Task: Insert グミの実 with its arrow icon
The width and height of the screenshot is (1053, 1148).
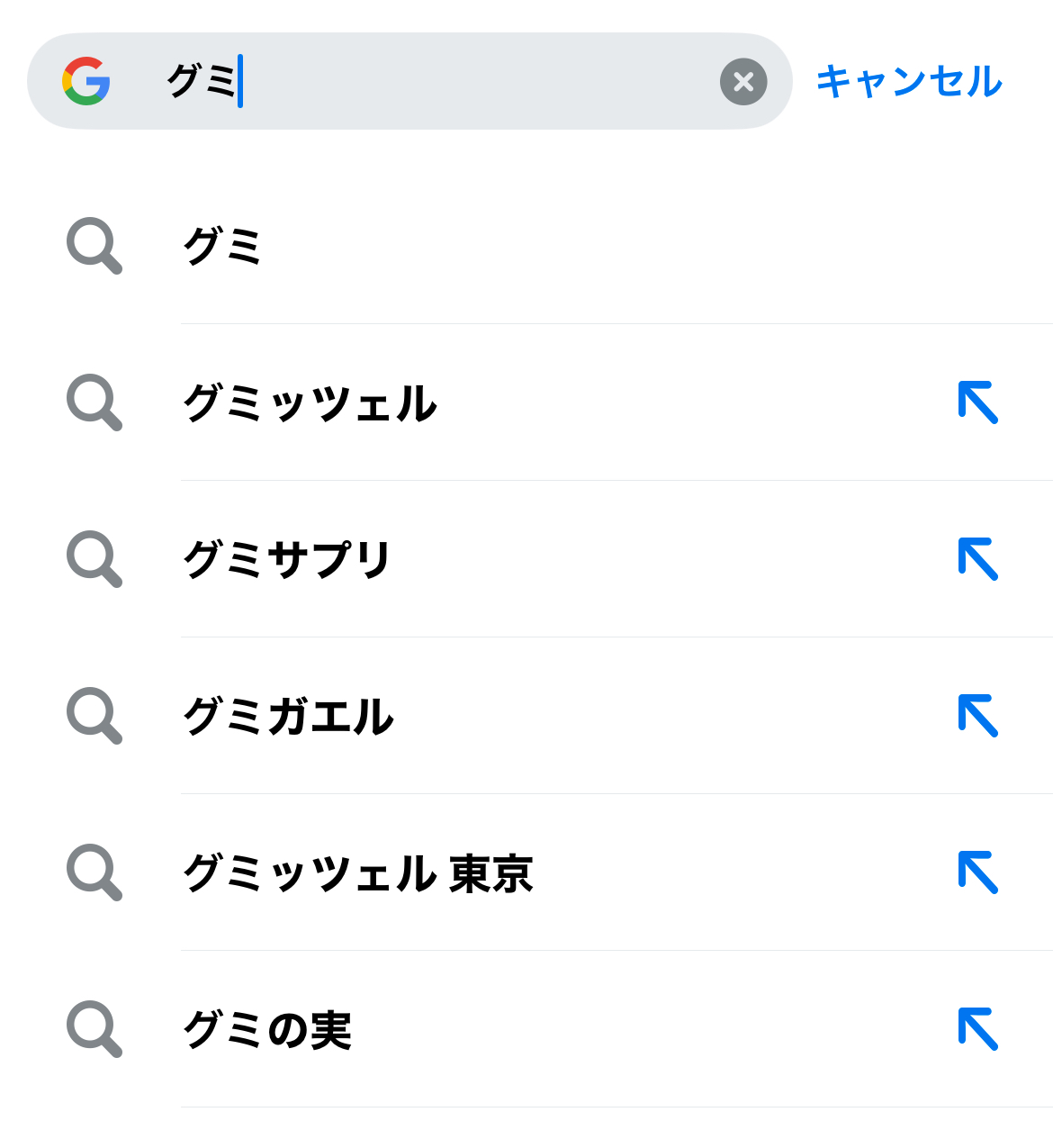Action: (x=978, y=1029)
